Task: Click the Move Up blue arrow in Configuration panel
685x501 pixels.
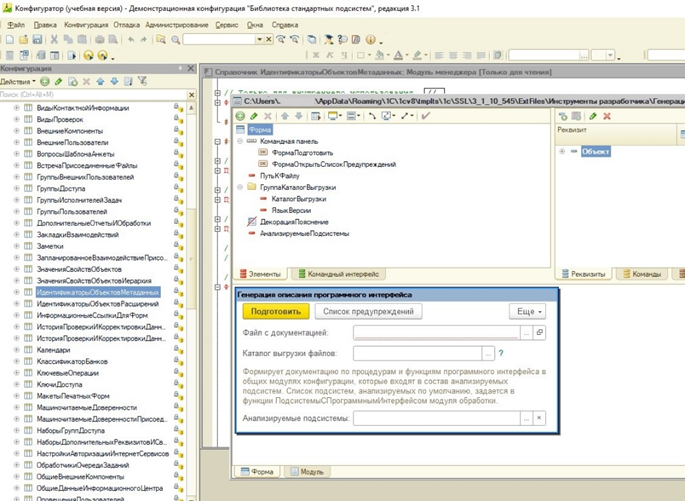Action: (100, 81)
